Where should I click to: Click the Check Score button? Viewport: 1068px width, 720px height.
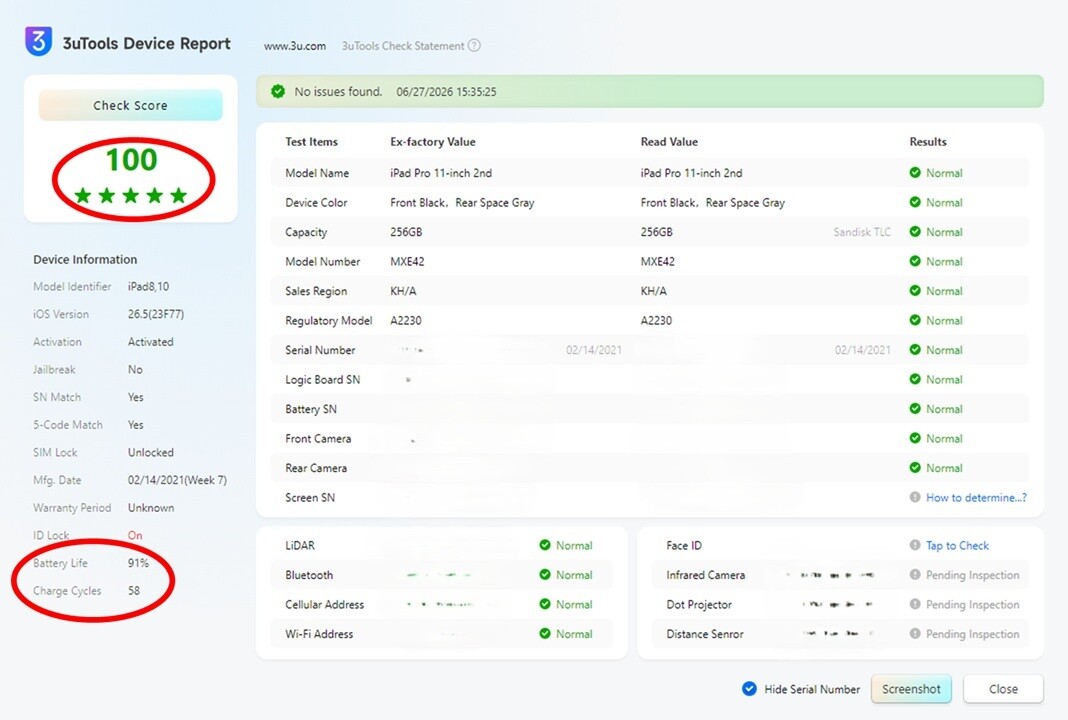(131, 105)
